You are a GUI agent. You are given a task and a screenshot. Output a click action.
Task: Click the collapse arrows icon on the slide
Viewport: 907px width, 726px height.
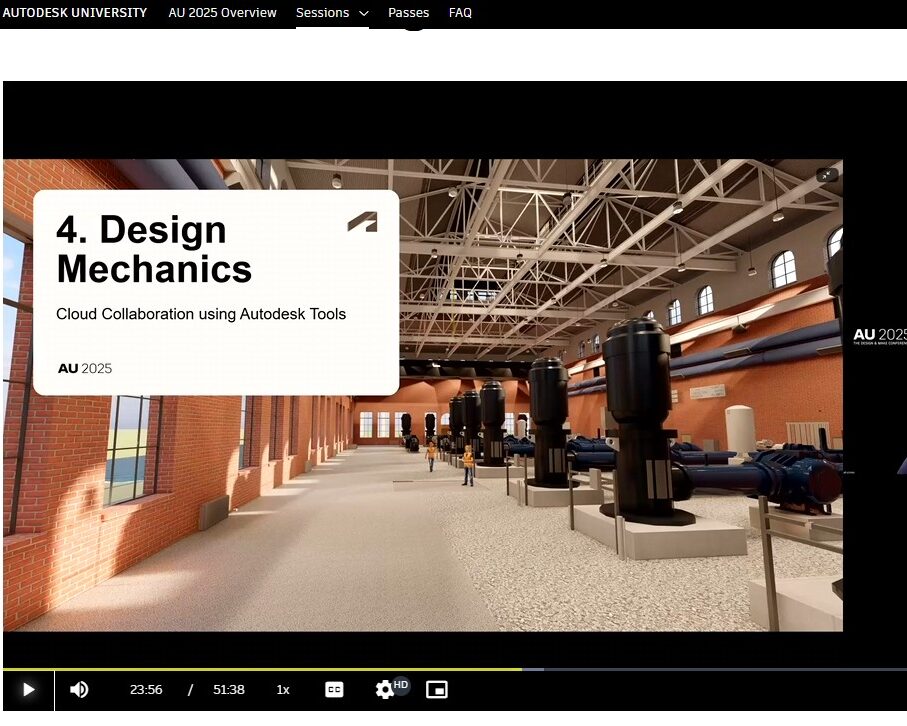(826, 175)
